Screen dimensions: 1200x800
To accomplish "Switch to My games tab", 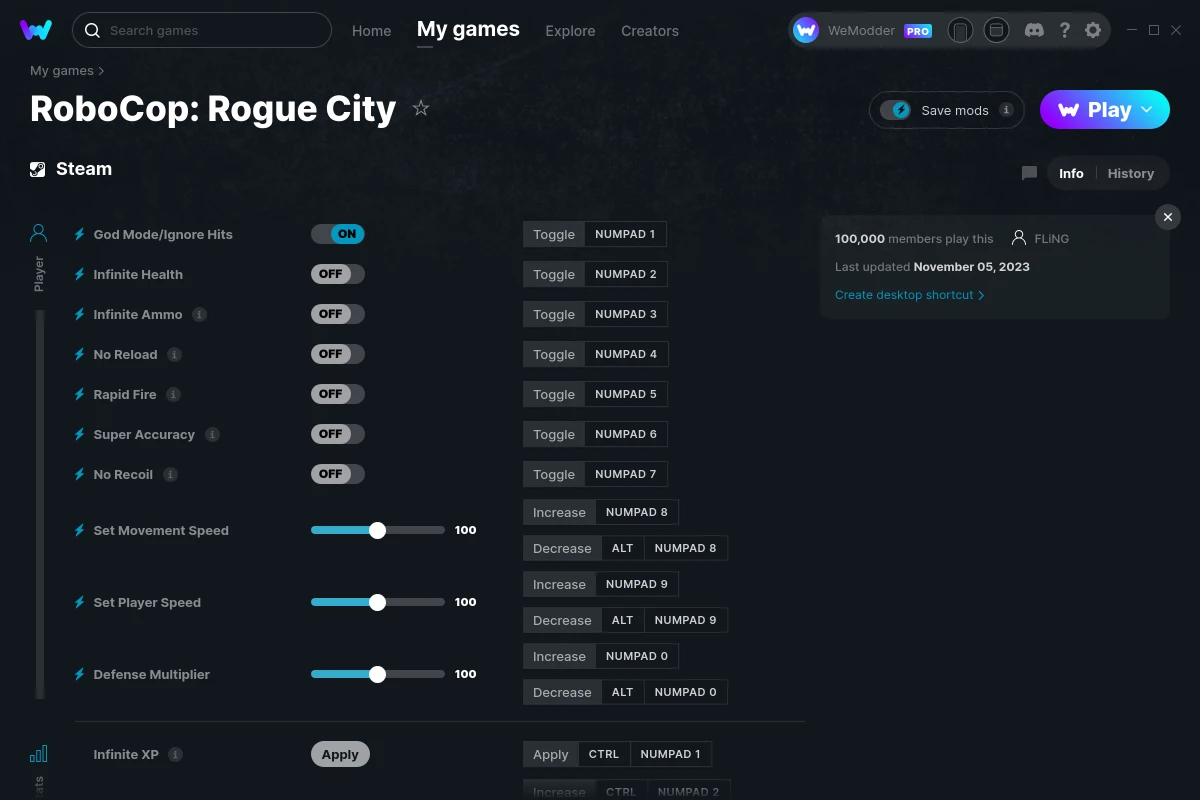I will pyautogui.click(x=468, y=29).
